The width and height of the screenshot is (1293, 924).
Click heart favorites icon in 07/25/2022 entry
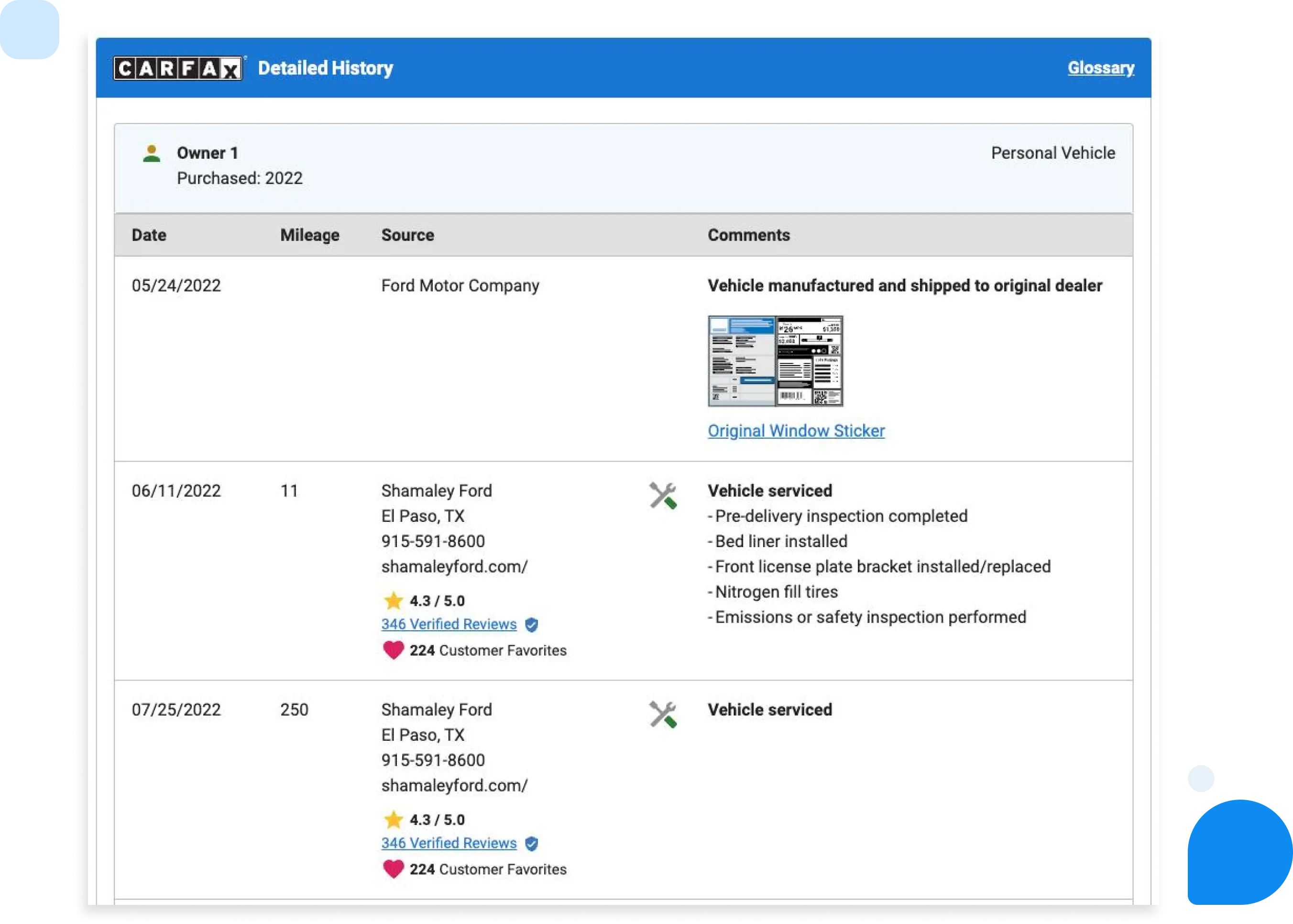[x=393, y=869]
